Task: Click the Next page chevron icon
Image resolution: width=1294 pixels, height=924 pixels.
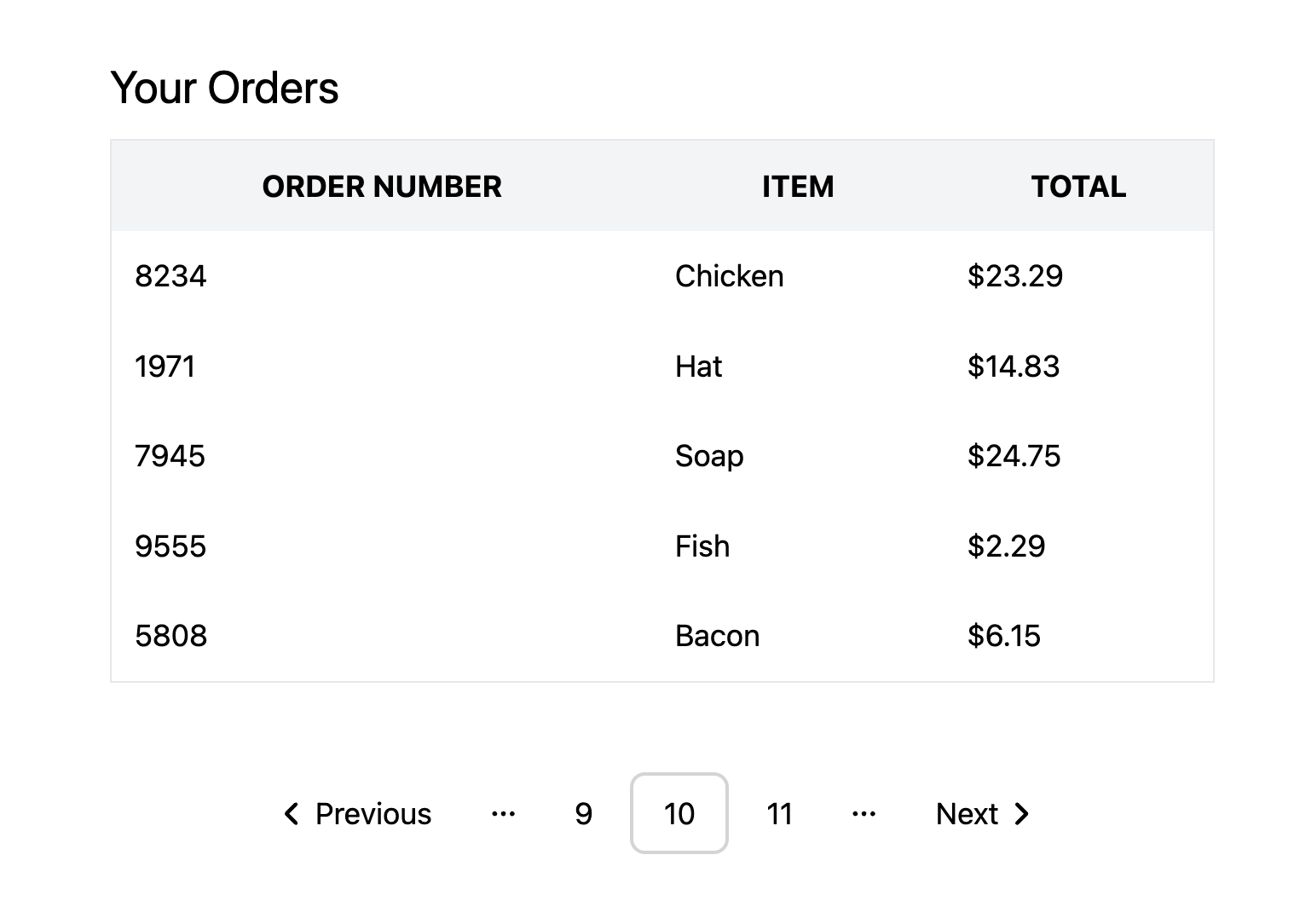Action: click(x=1022, y=814)
